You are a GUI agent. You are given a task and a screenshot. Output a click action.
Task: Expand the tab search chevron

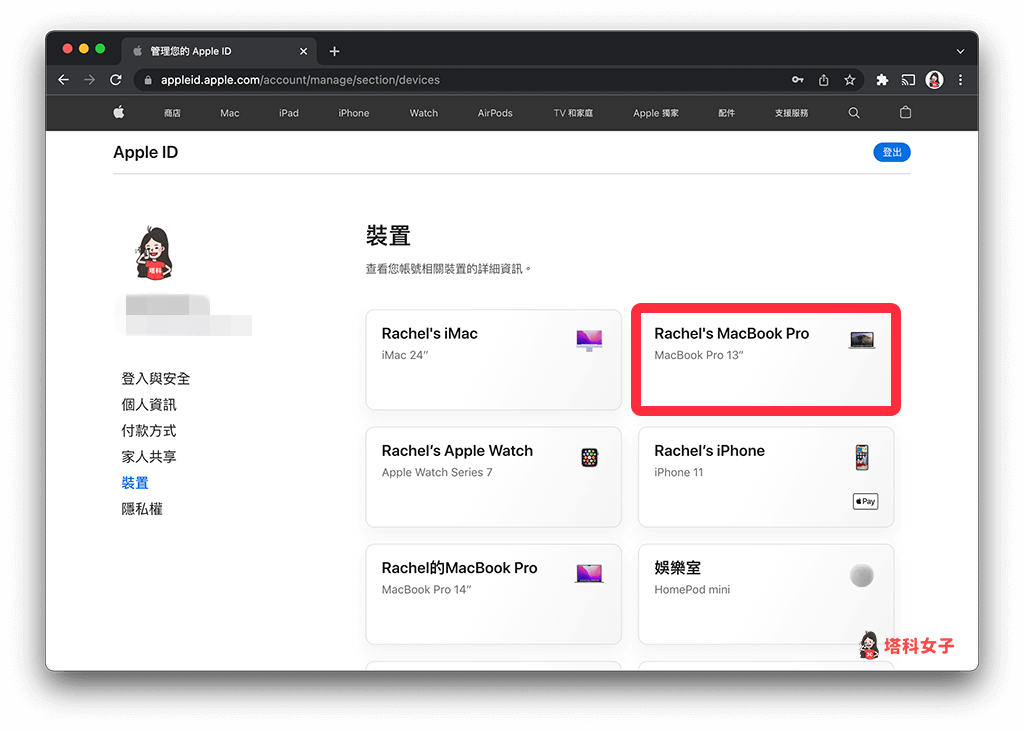(x=960, y=51)
